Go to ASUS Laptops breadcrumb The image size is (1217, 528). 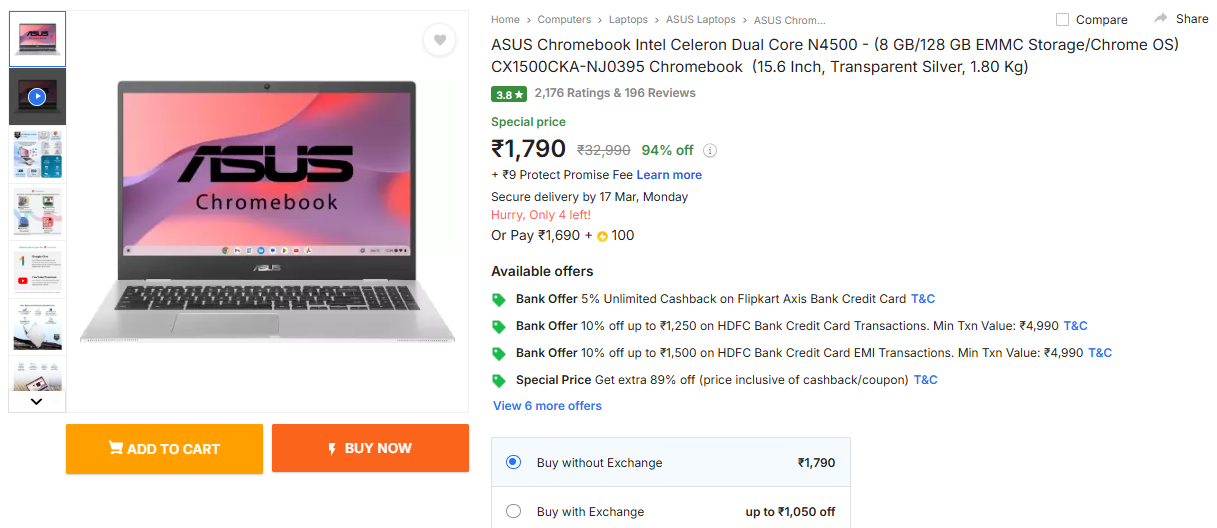701,20
